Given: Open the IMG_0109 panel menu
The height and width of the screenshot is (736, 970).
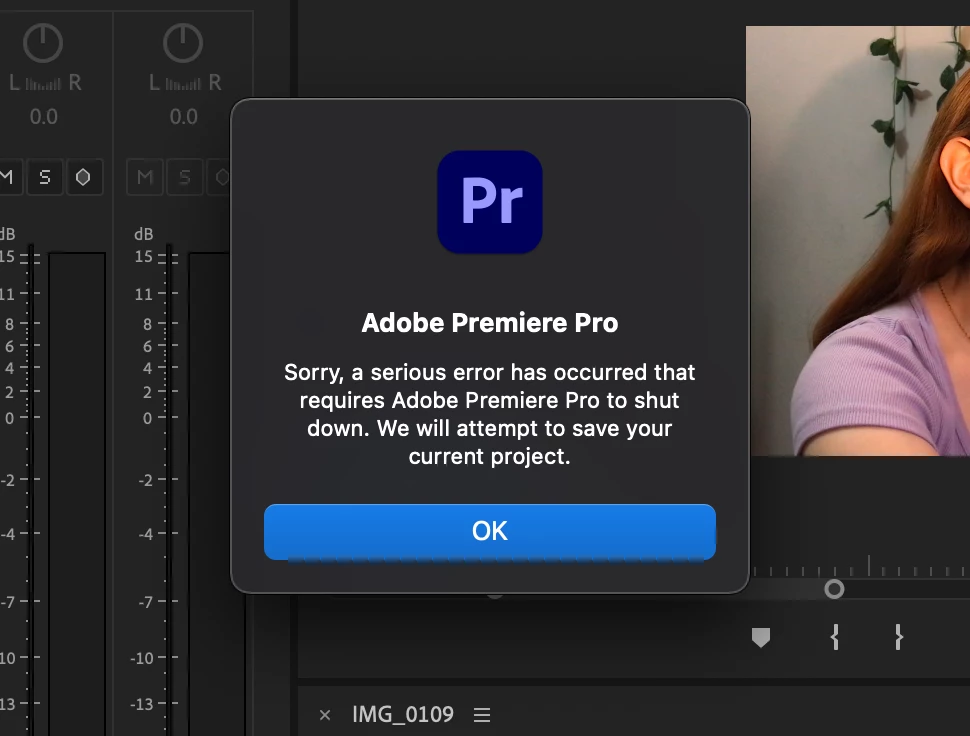Looking at the screenshot, I should (482, 715).
